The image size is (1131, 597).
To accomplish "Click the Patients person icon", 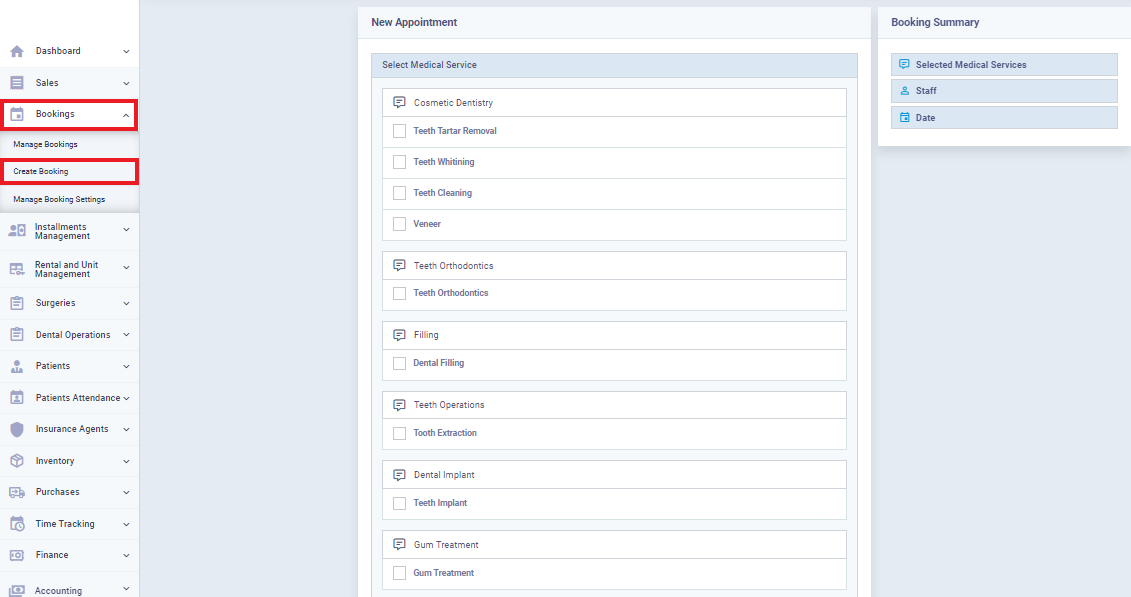I will pos(17,366).
